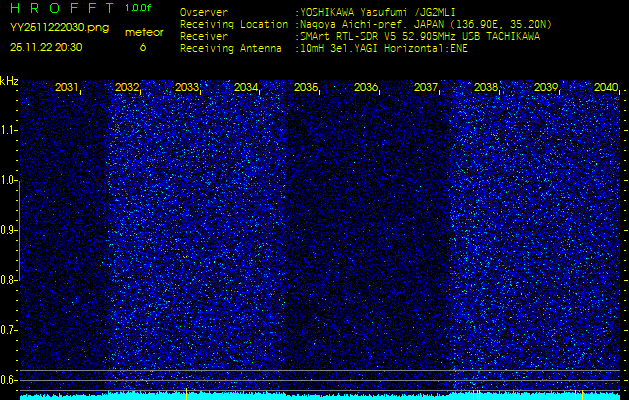Screen dimensions: 629x400
Task: Select observer name YOSHIKAWA Yasufumi /JG2MLI
Action: [377, 12]
